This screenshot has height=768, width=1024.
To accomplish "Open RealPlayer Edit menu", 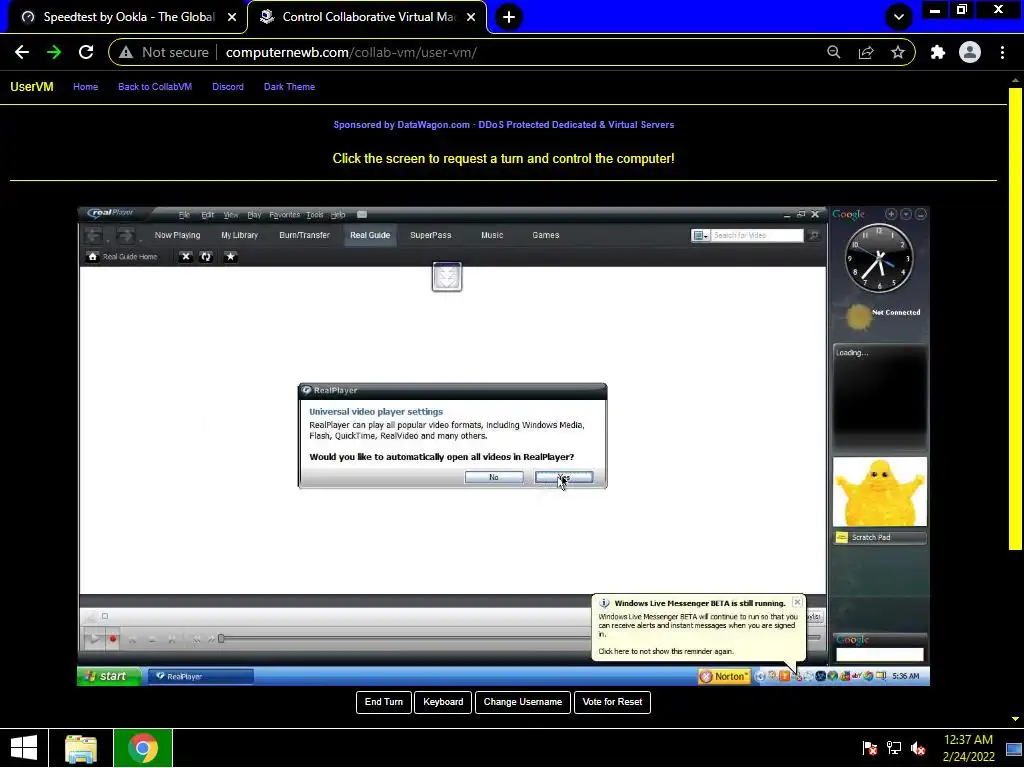I will click(x=208, y=215).
